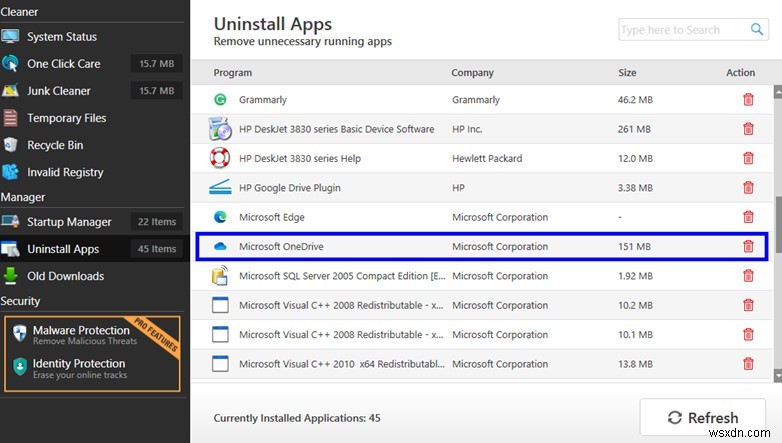This screenshot has width=782, height=443.
Task: Click the Hewlett Packard company cell
Action: (487, 158)
